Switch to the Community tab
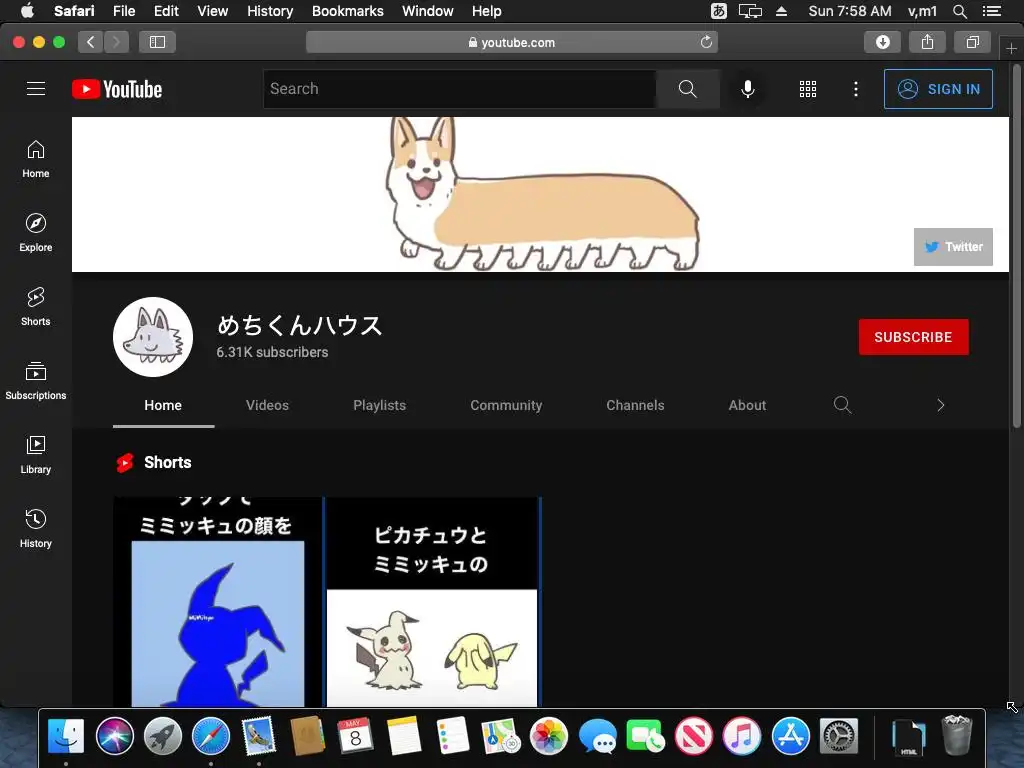 point(506,405)
